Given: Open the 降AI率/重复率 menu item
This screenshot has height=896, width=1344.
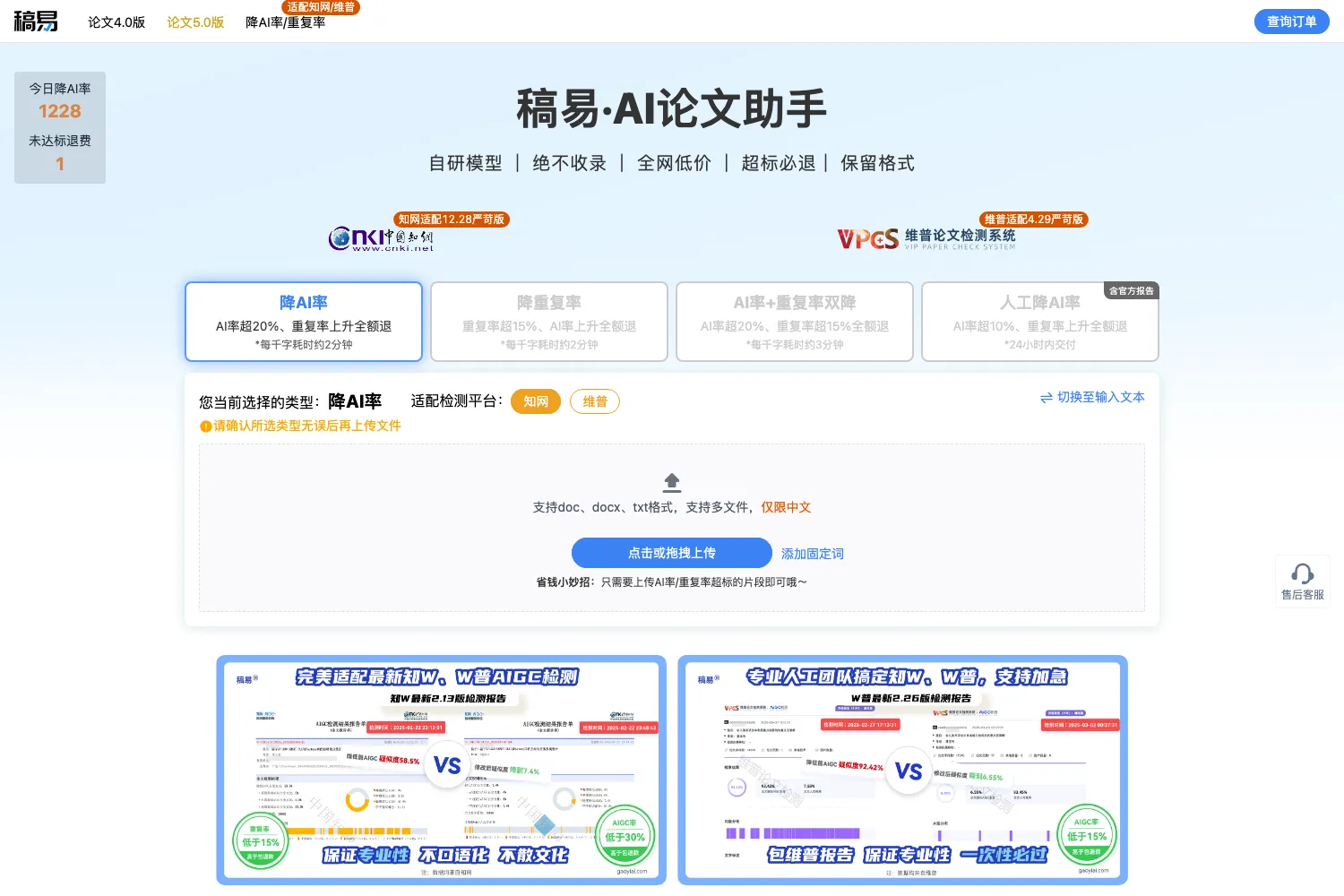Looking at the screenshot, I should (x=285, y=22).
